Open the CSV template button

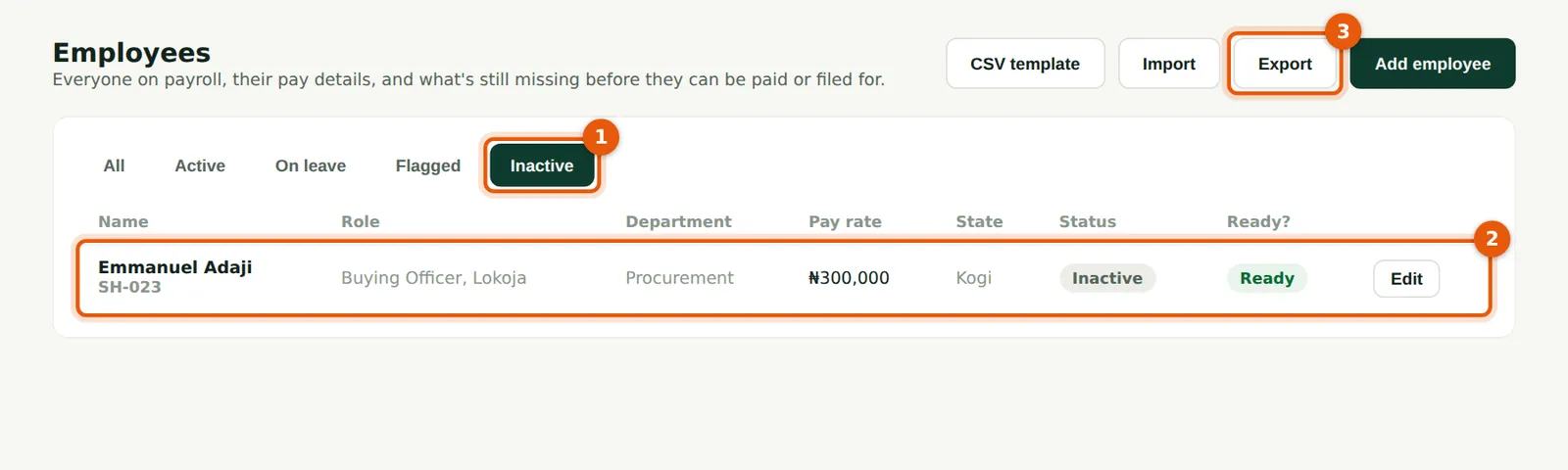[x=1025, y=64]
